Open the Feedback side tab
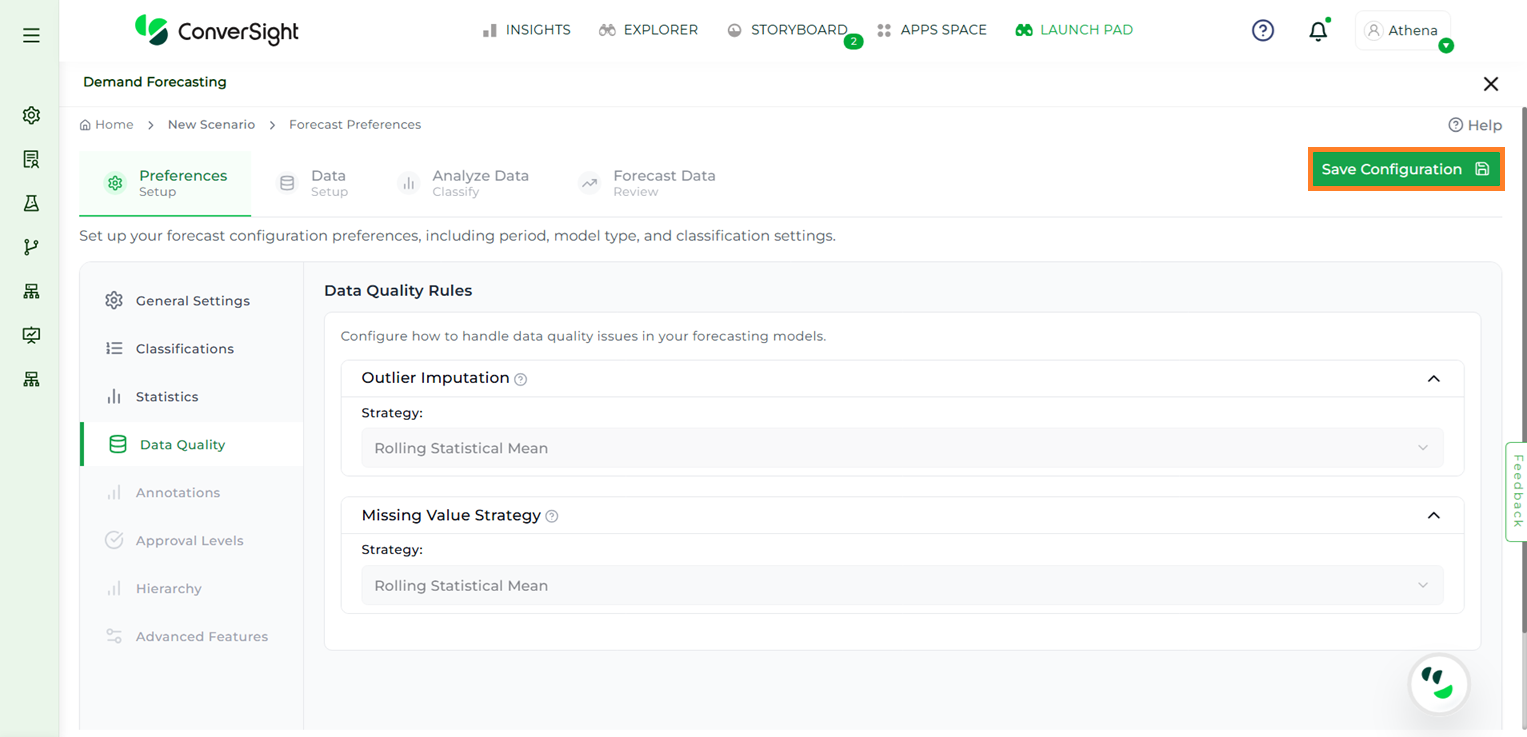1527x737 pixels. click(x=1516, y=491)
